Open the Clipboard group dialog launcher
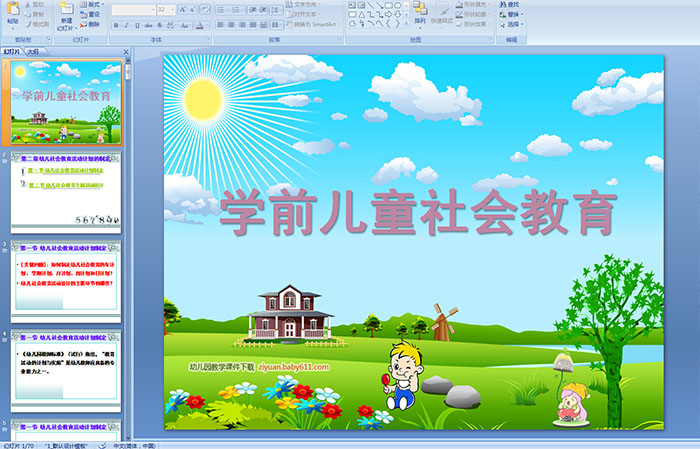The width and height of the screenshot is (700, 449). (48, 40)
